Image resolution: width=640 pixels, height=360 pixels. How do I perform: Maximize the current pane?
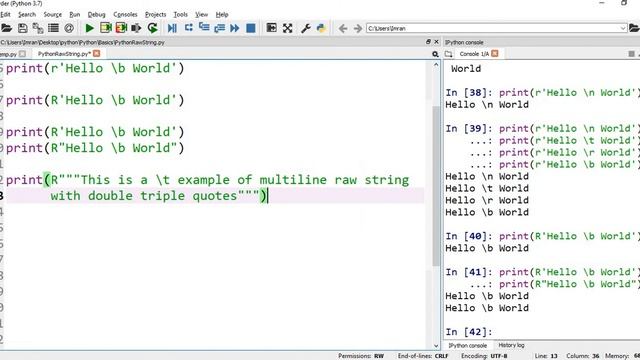[x=271, y=28]
